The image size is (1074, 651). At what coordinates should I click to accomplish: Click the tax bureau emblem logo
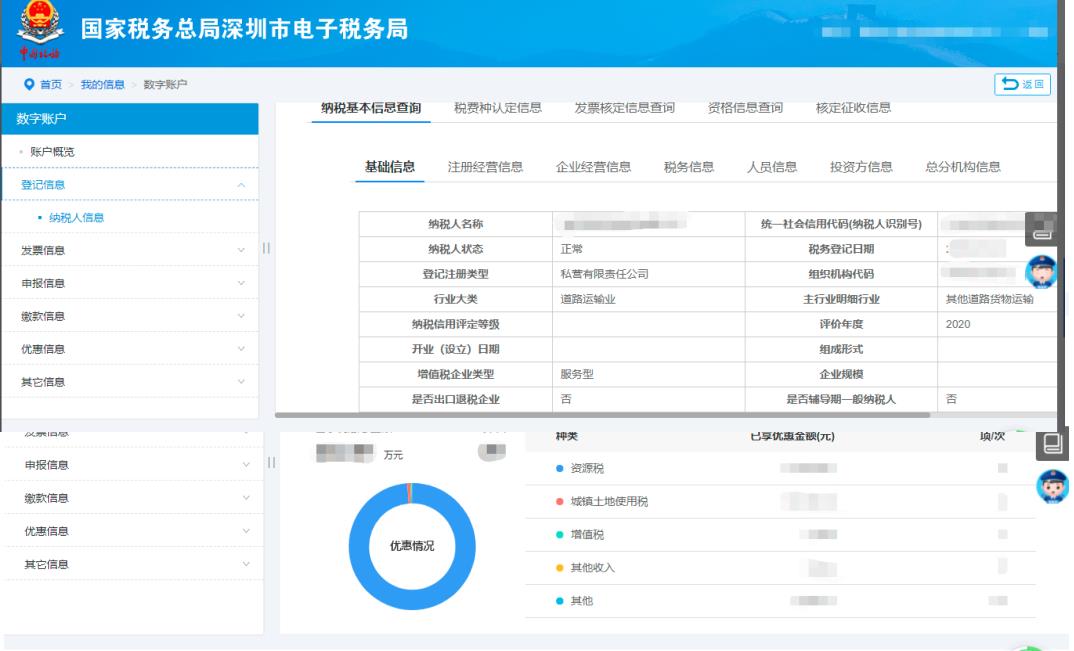[40, 30]
